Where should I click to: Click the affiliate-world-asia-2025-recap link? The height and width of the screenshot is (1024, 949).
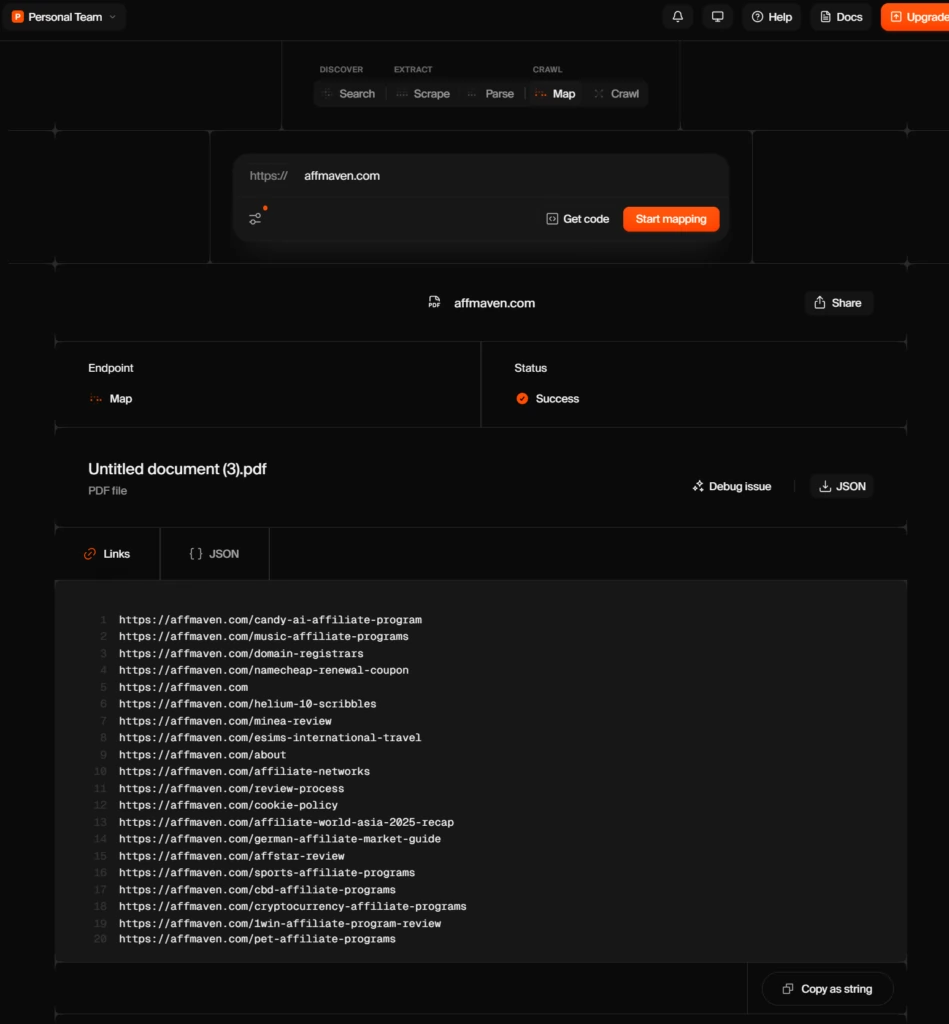[286, 822]
